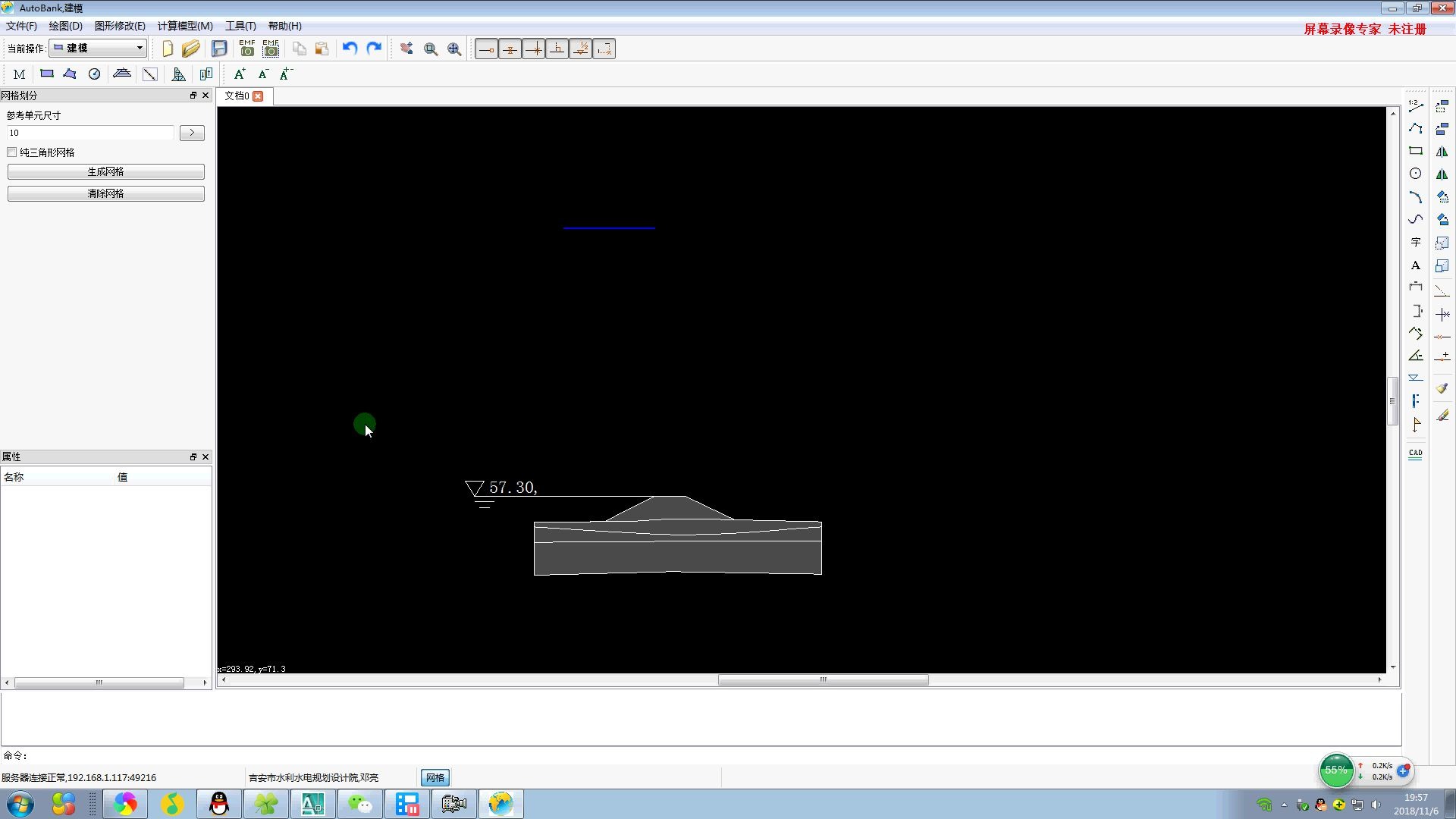Click the 网格划分 panel close button
The width and height of the screenshot is (1456, 819).
point(205,95)
